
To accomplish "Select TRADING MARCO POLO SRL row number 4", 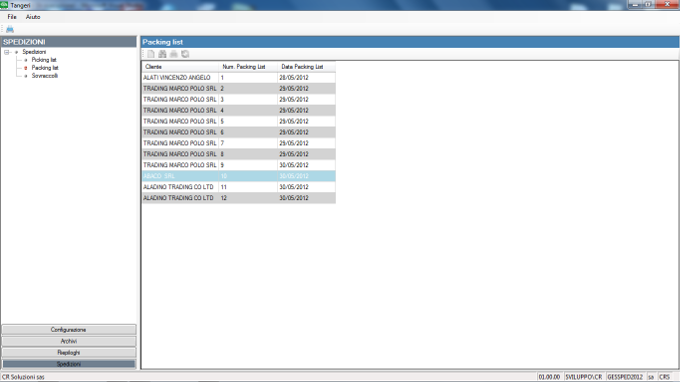I will point(239,111).
